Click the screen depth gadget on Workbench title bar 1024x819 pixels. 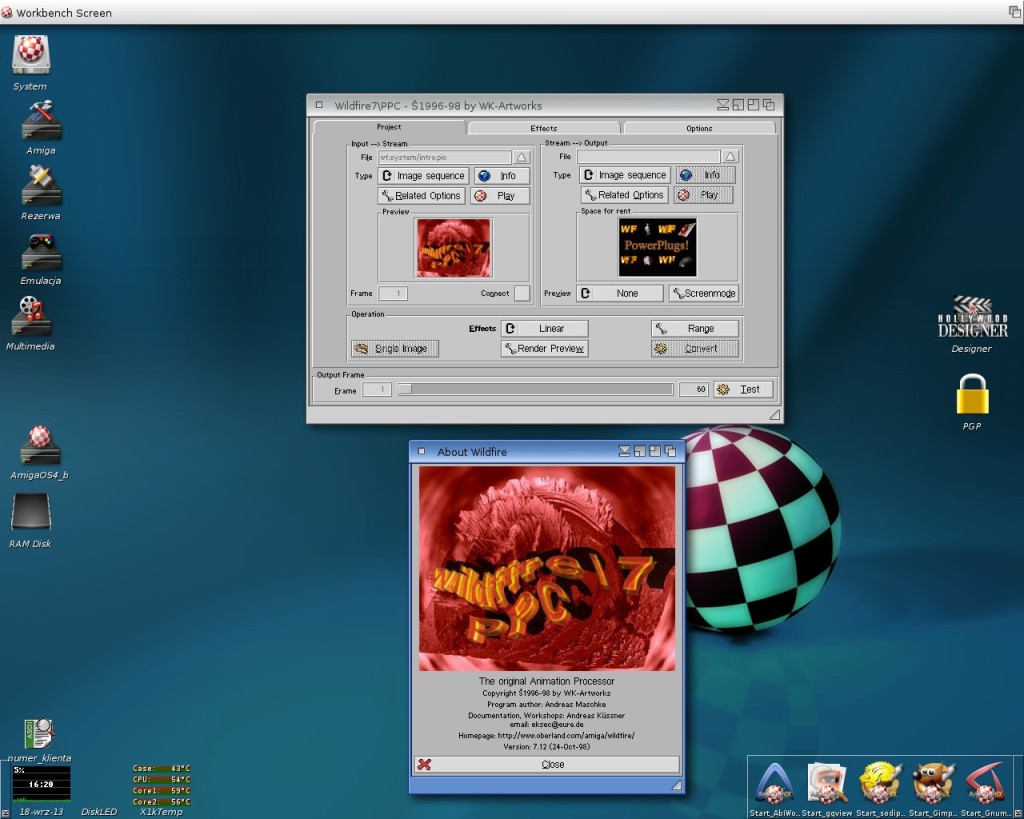[1016, 12]
